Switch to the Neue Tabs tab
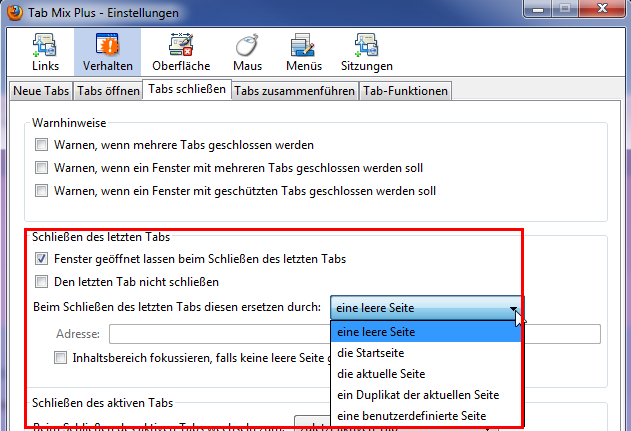The height and width of the screenshot is (431, 631). point(41,91)
